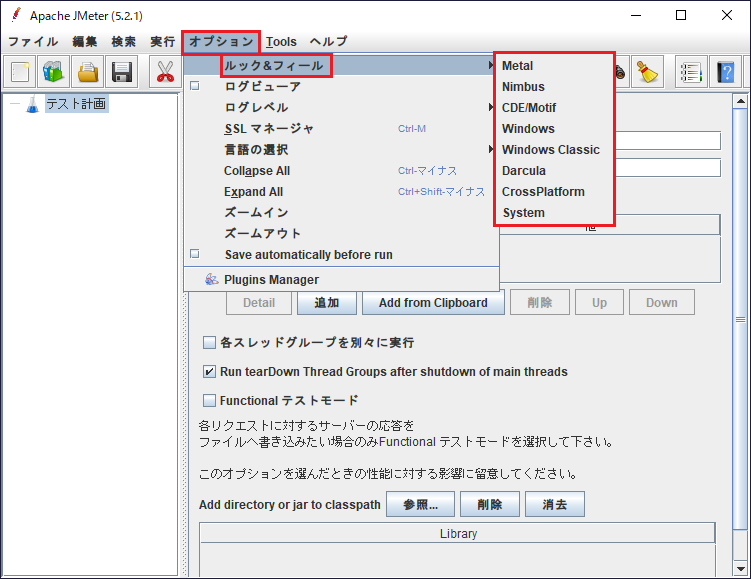Select Nimbus look and feel
The width and height of the screenshot is (751, 579).
554,87
